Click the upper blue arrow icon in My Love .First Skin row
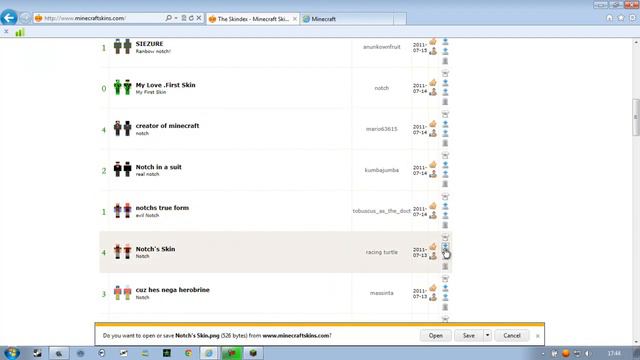This screenshot has width=640, height=360. click(x=445, y=82)
